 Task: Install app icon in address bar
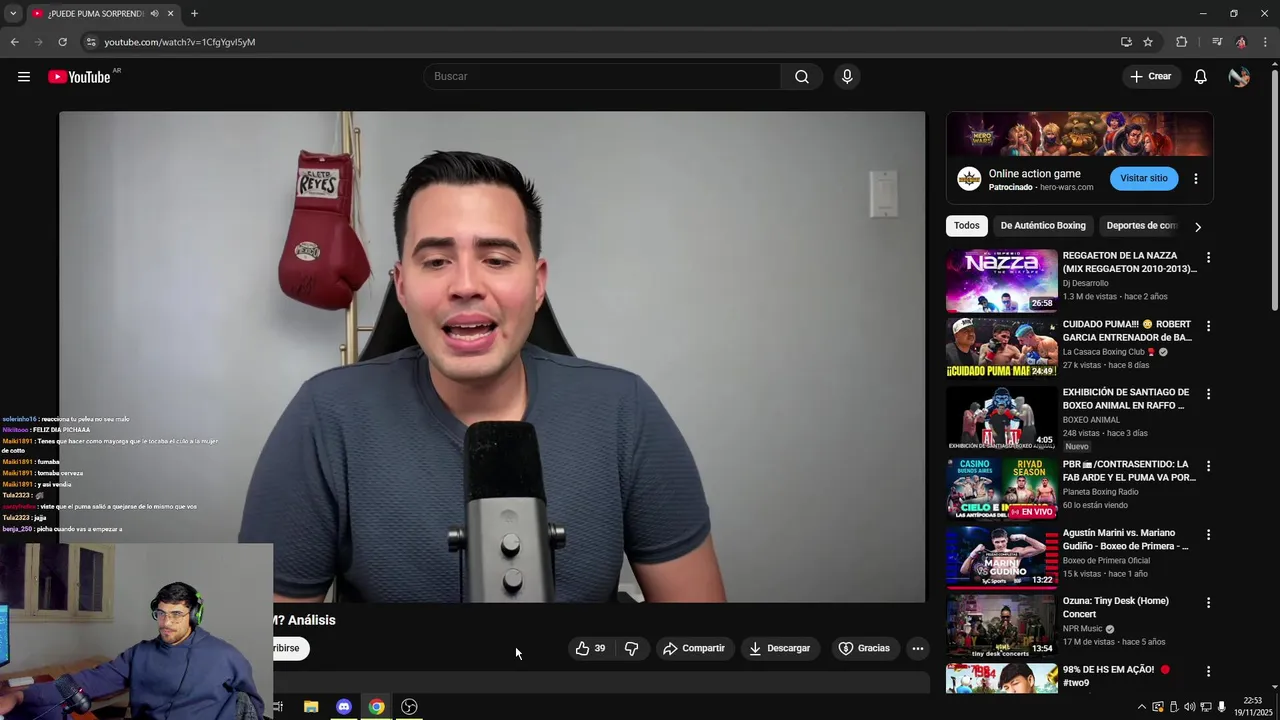point(1126,42)
